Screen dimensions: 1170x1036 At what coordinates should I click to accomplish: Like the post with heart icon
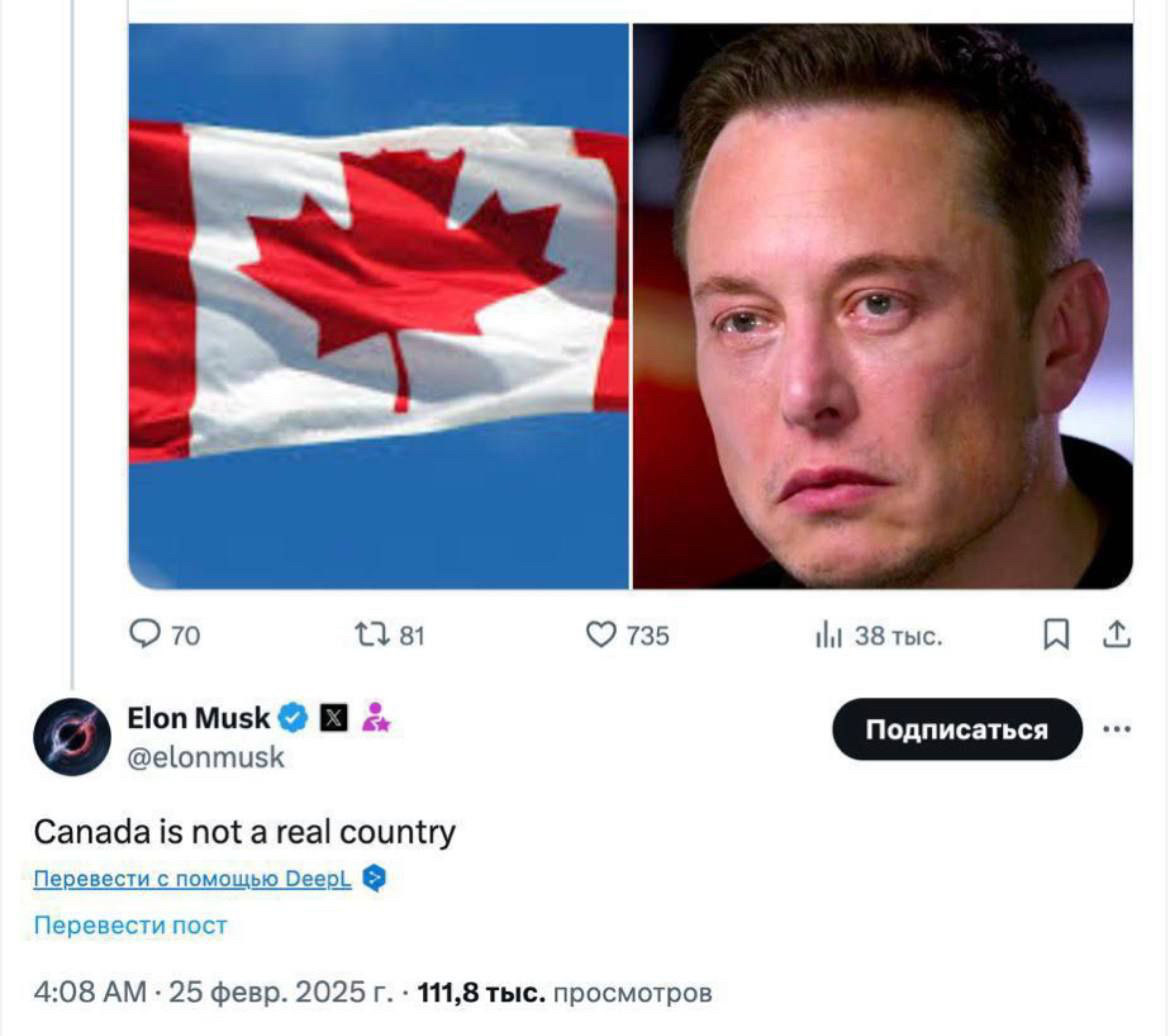(x=601, y=635)
